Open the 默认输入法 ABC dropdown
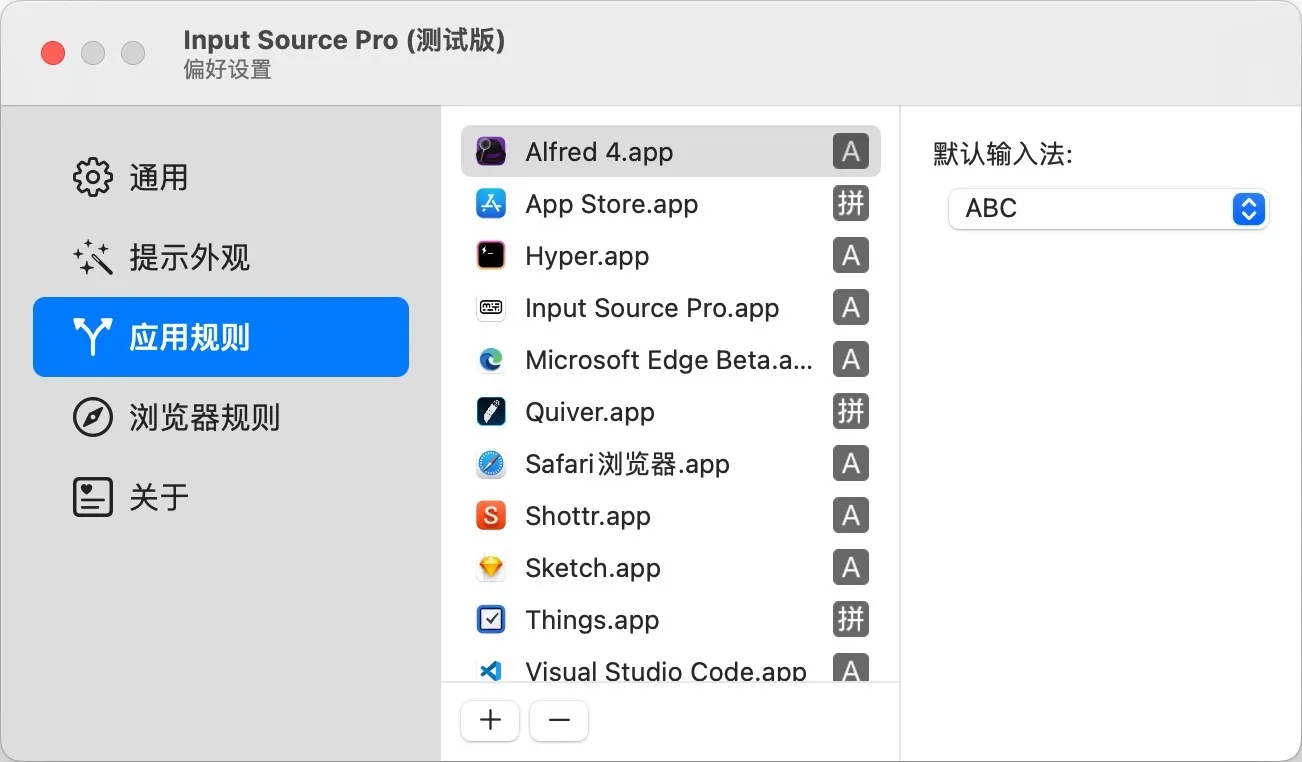This screenshot has width=1302, height=762. (x=1108, y=209)
